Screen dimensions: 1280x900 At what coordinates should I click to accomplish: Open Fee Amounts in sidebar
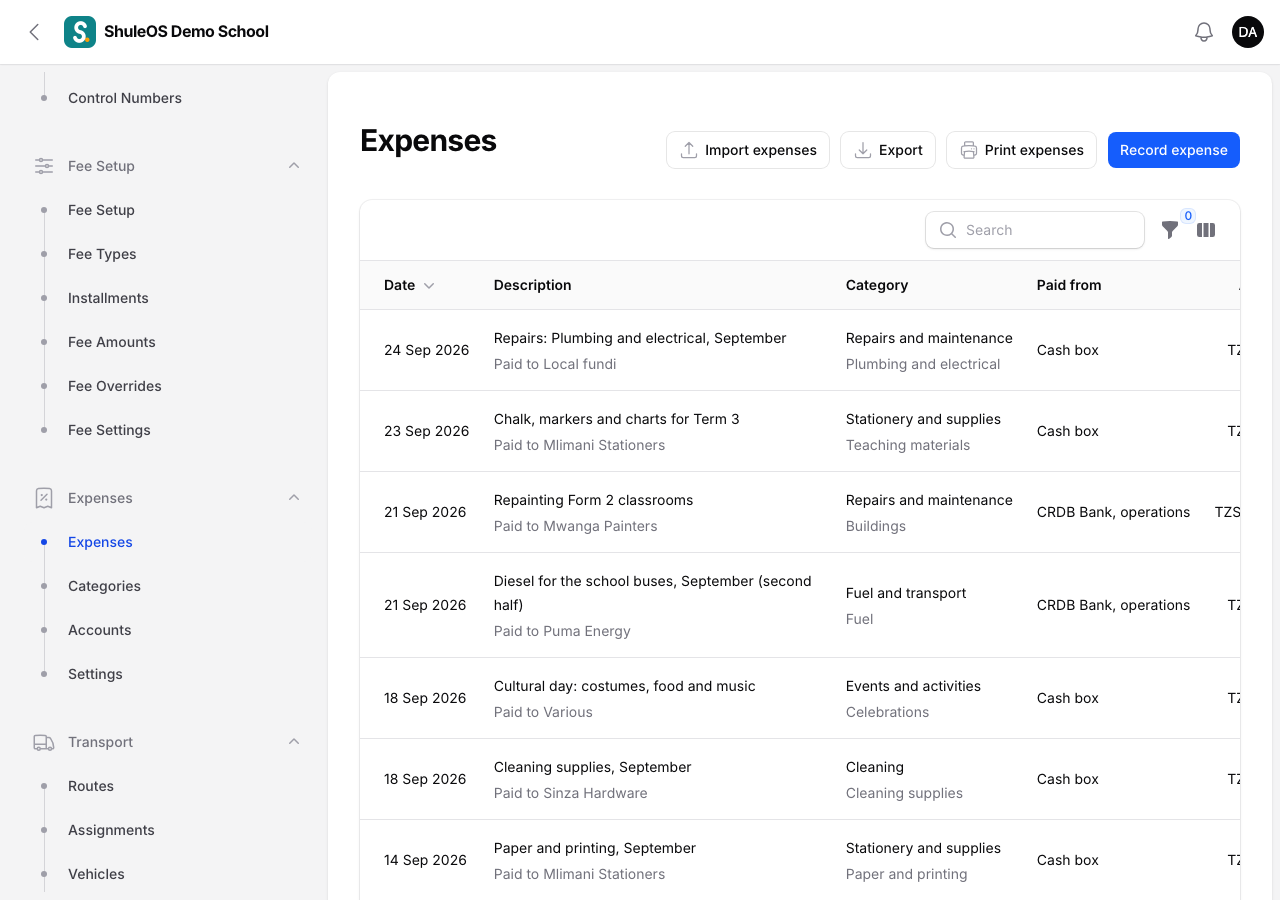tap(112, 342)
